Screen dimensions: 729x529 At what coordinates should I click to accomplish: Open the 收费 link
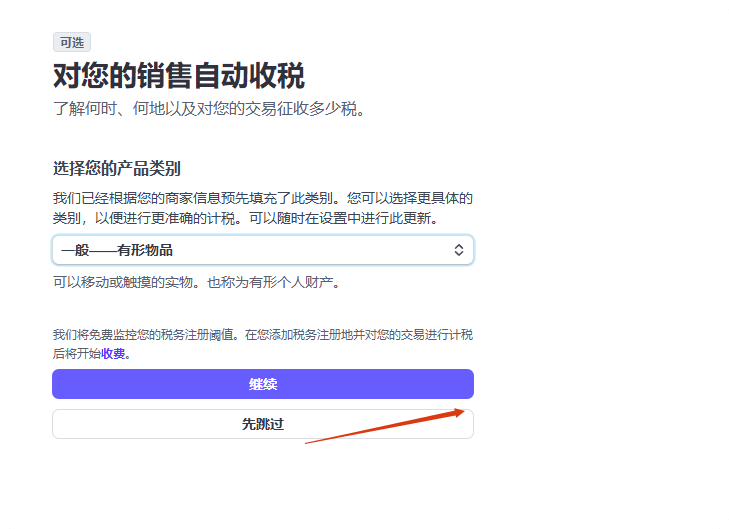tap(113, 353)
